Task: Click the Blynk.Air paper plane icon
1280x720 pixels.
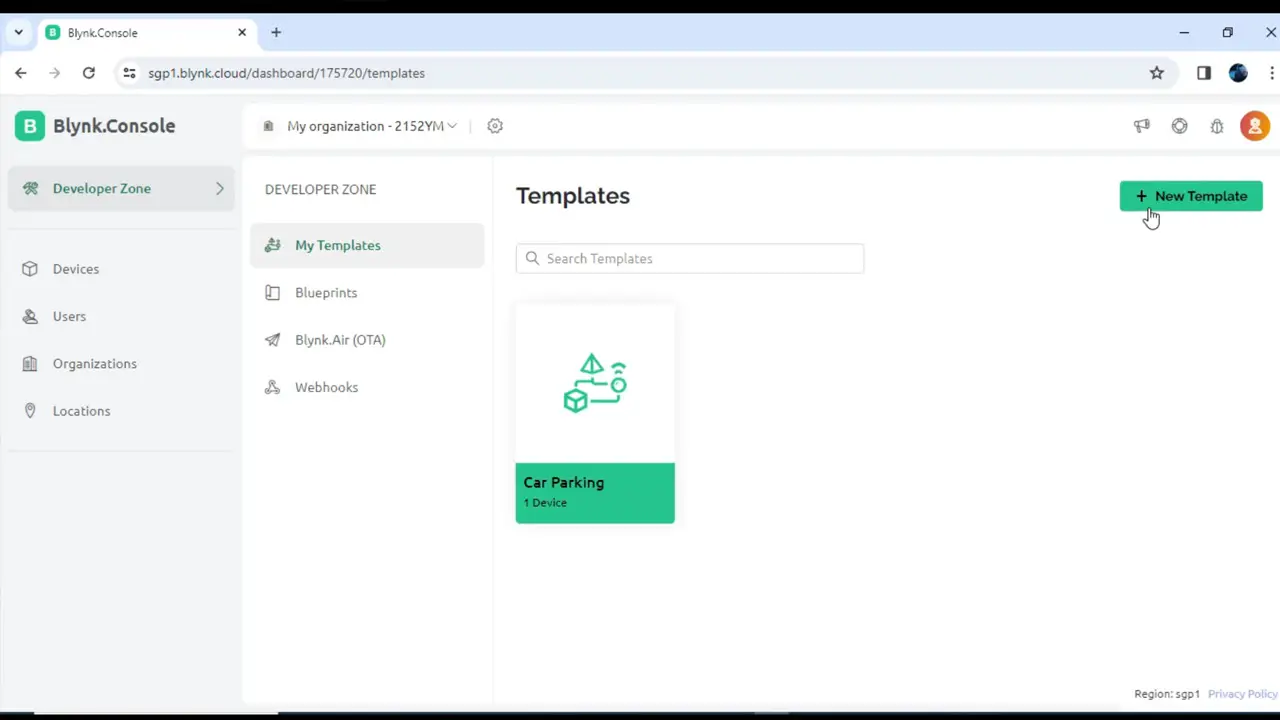Action: coord(272,340)
